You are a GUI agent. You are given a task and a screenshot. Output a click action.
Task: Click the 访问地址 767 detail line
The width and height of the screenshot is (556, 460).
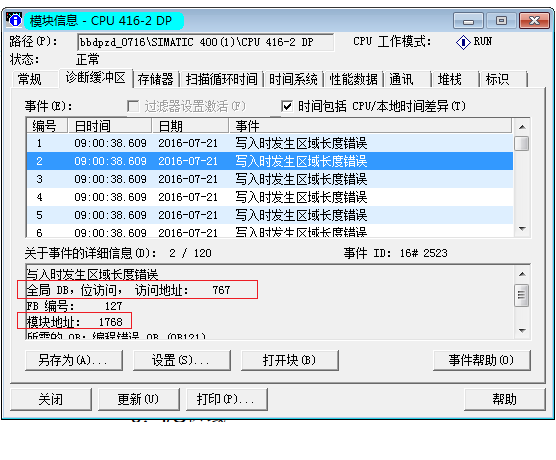point(129,290)
